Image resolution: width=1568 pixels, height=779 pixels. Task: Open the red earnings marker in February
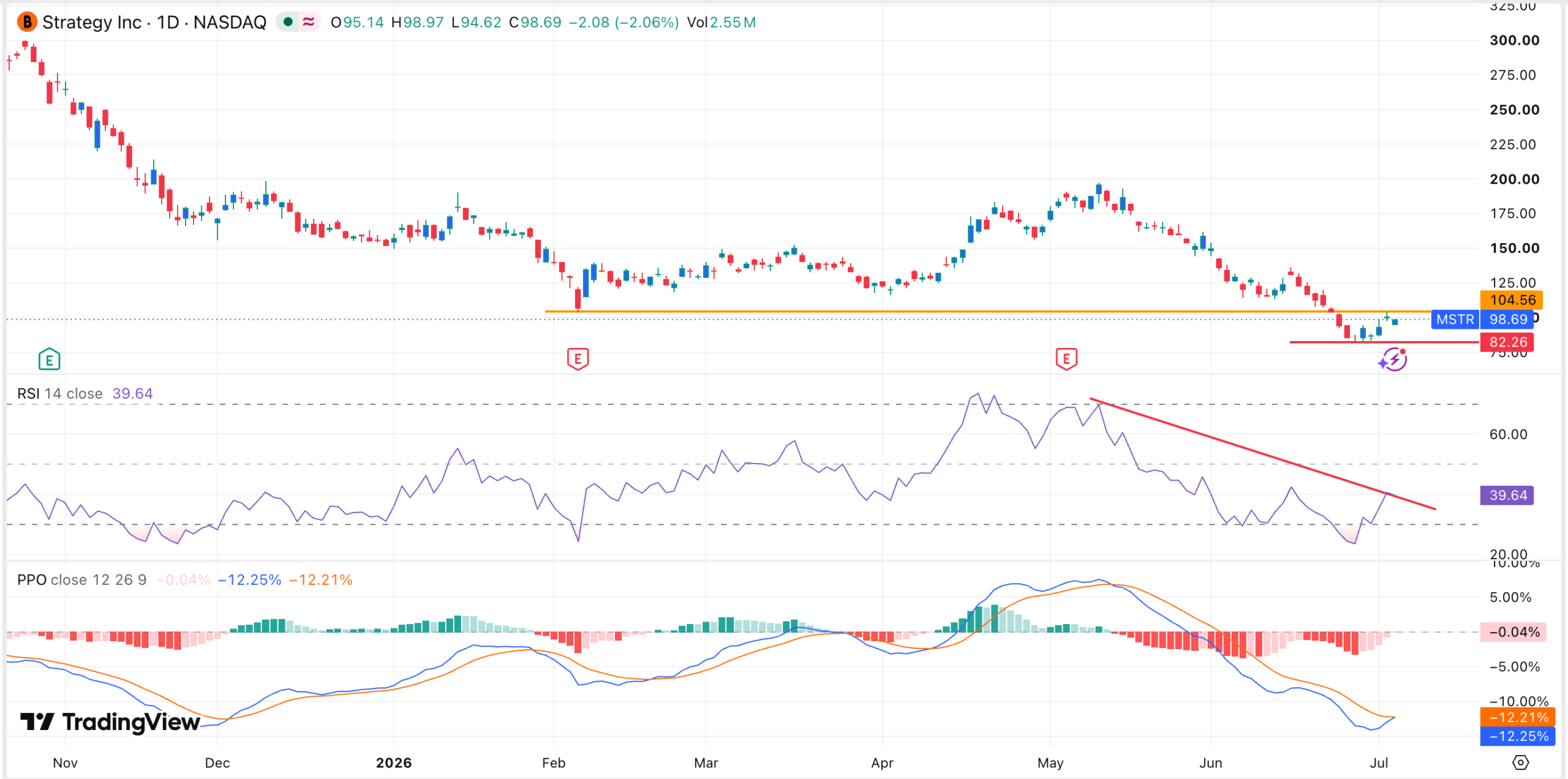pyautogui.click(x=578, y=359)
